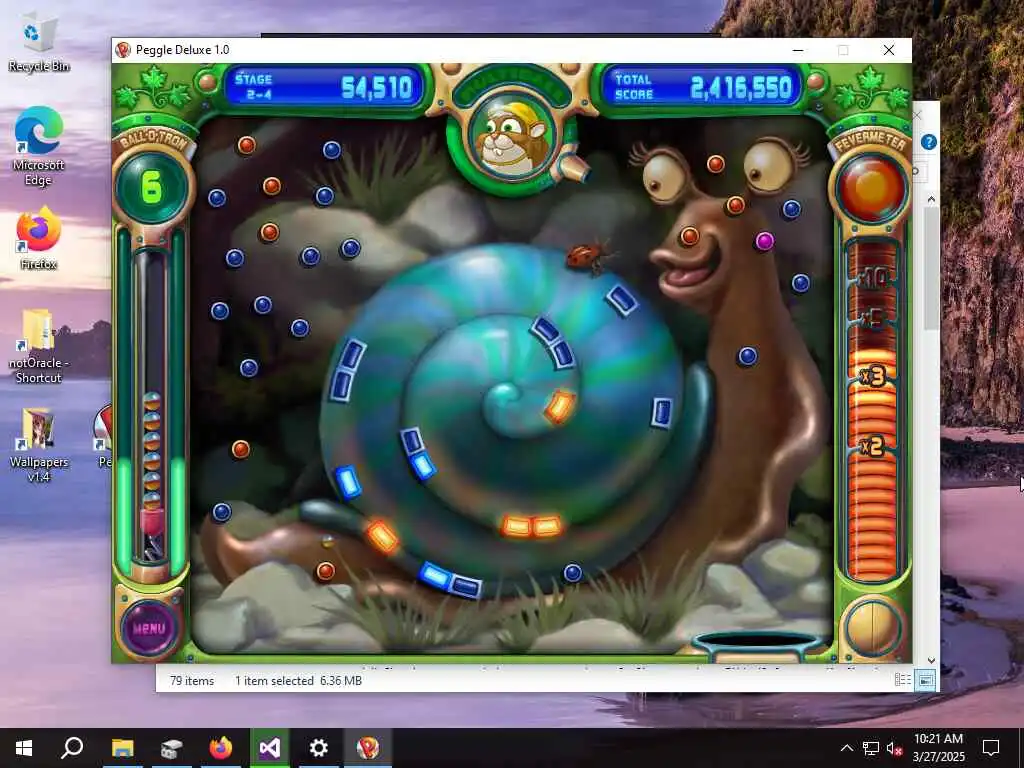The height and width of the screenshot is (768, 1024).
Task: Click the magenta purple bonus peg
Action: tap(765, 241)
